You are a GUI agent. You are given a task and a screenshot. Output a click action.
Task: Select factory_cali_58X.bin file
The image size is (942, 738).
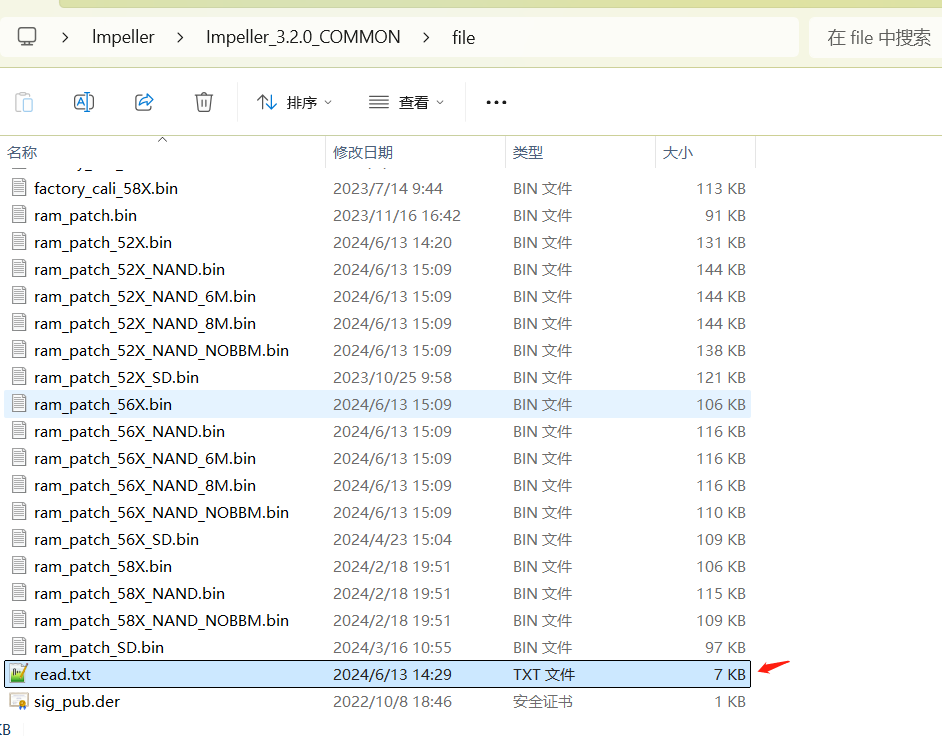click(106, 189)
